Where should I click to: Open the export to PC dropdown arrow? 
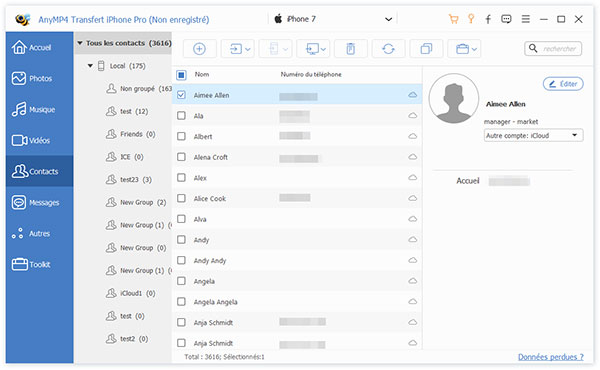pos(323,49)
